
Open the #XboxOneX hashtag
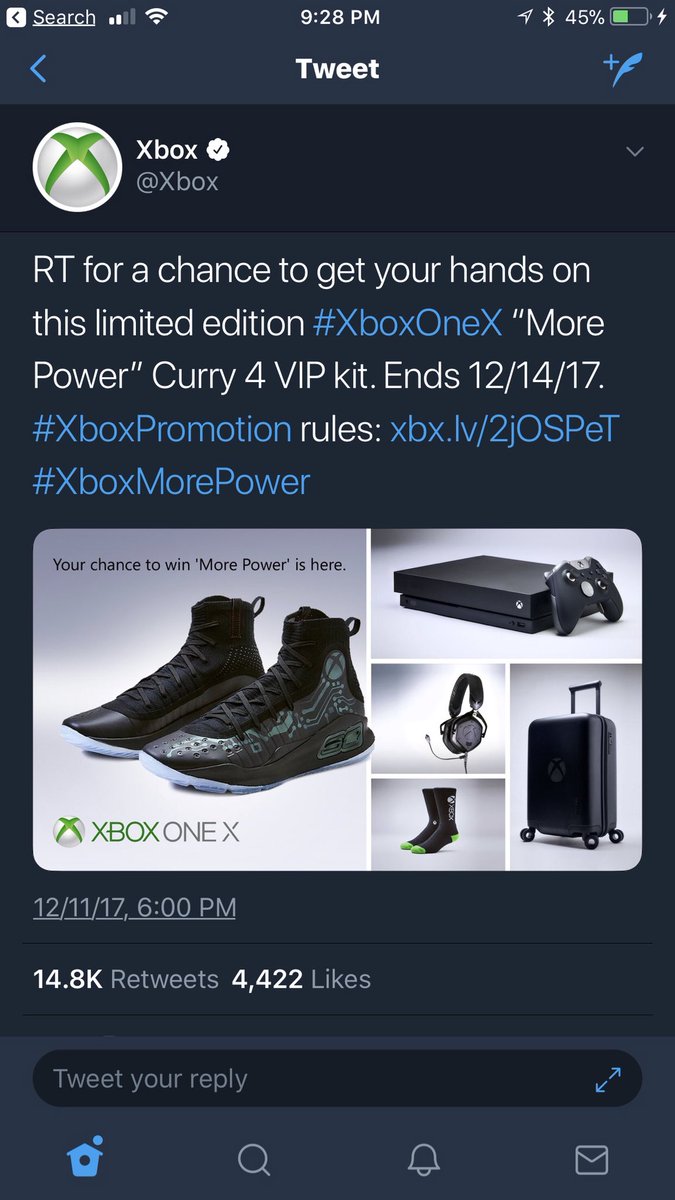[x=410, y=323]
